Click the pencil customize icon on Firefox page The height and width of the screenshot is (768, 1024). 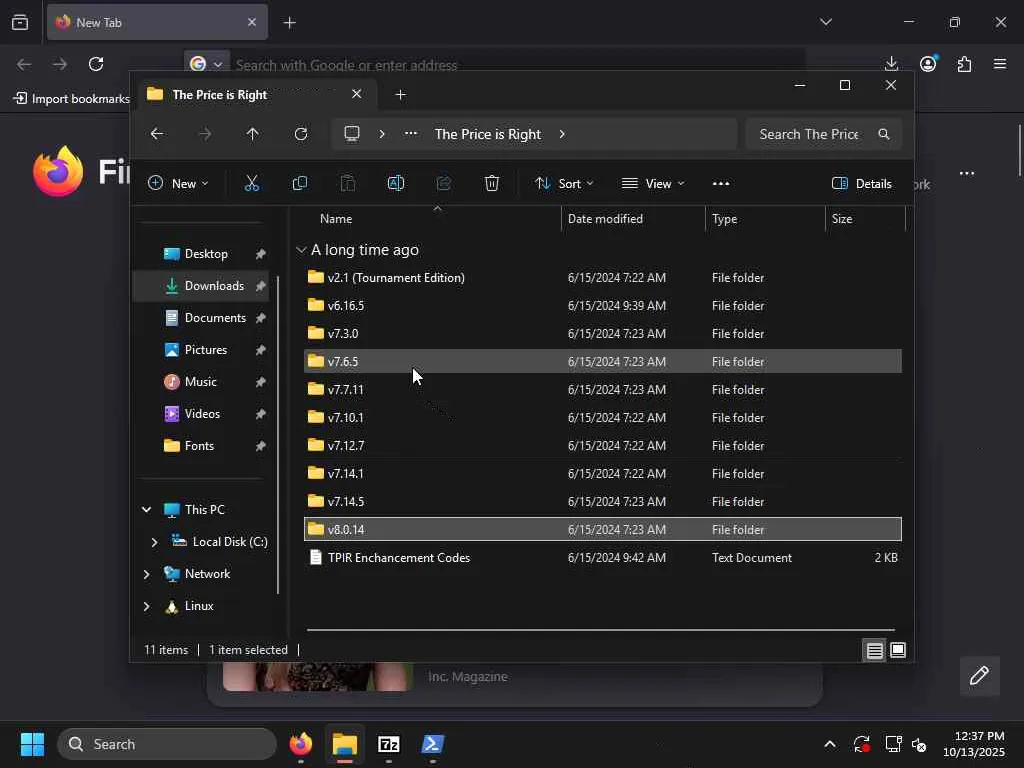click(x=979, y=676)
